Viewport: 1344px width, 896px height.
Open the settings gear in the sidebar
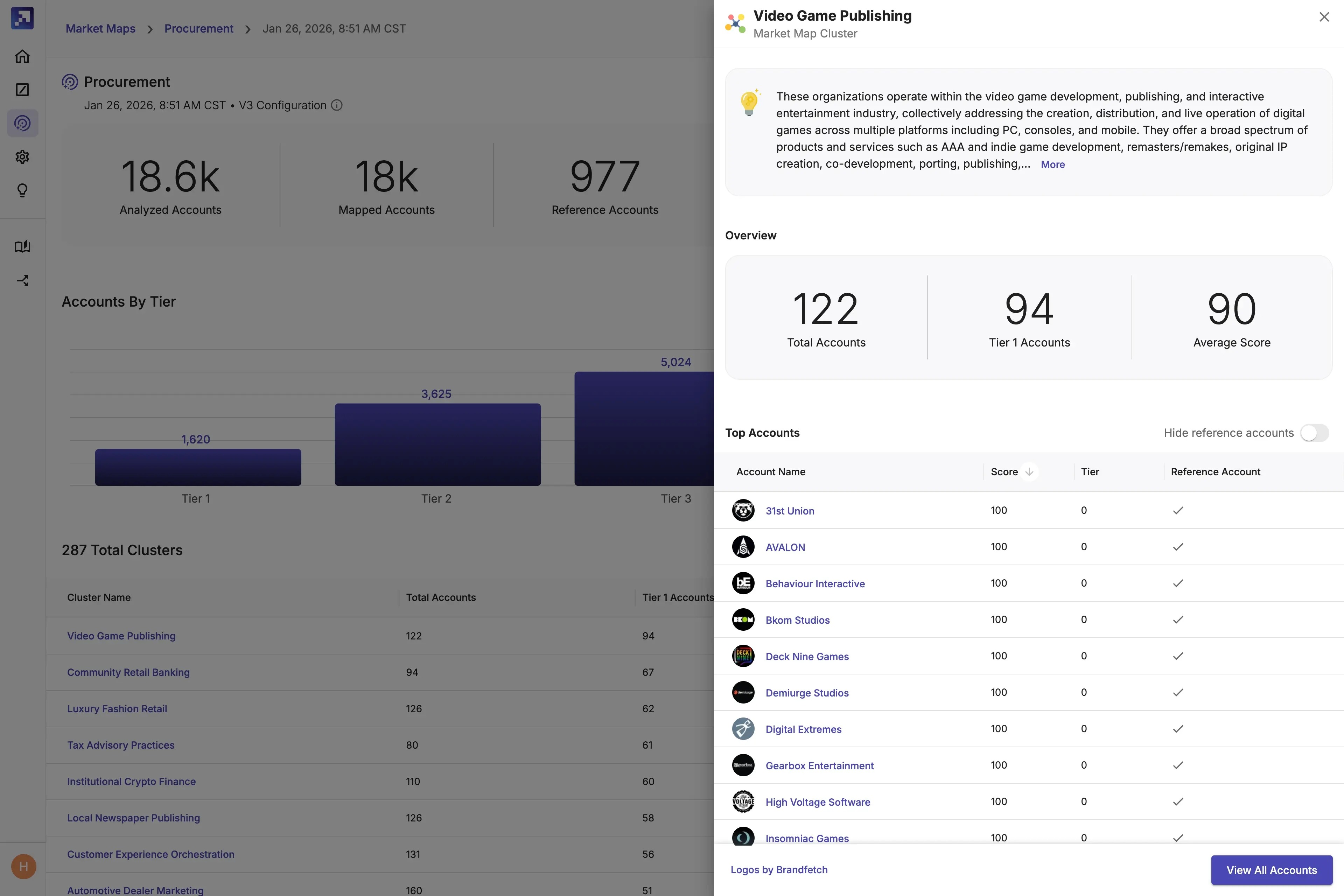point(22,156)
